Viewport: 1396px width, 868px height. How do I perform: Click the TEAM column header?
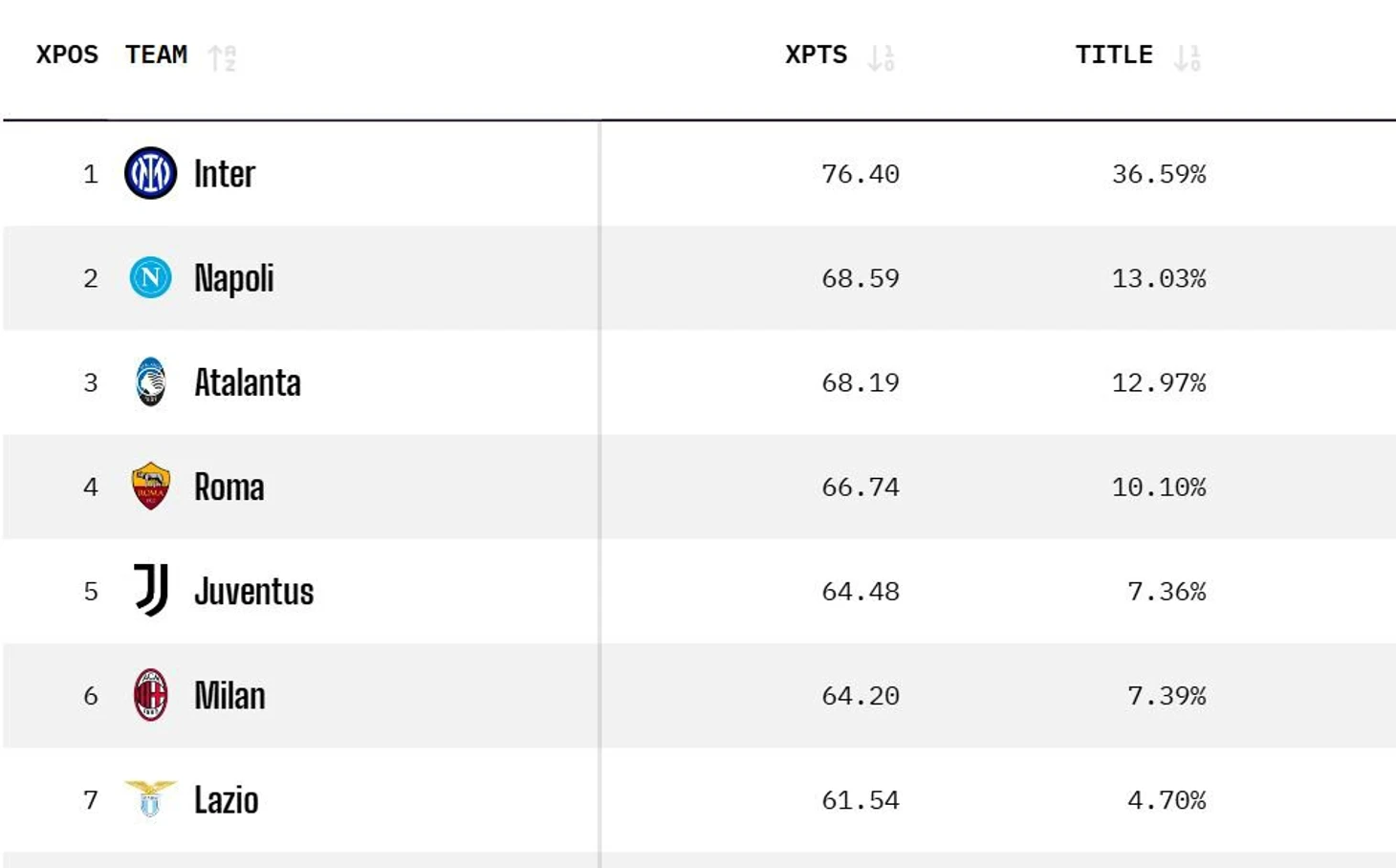pyautogui.click(x=156, y=54)
